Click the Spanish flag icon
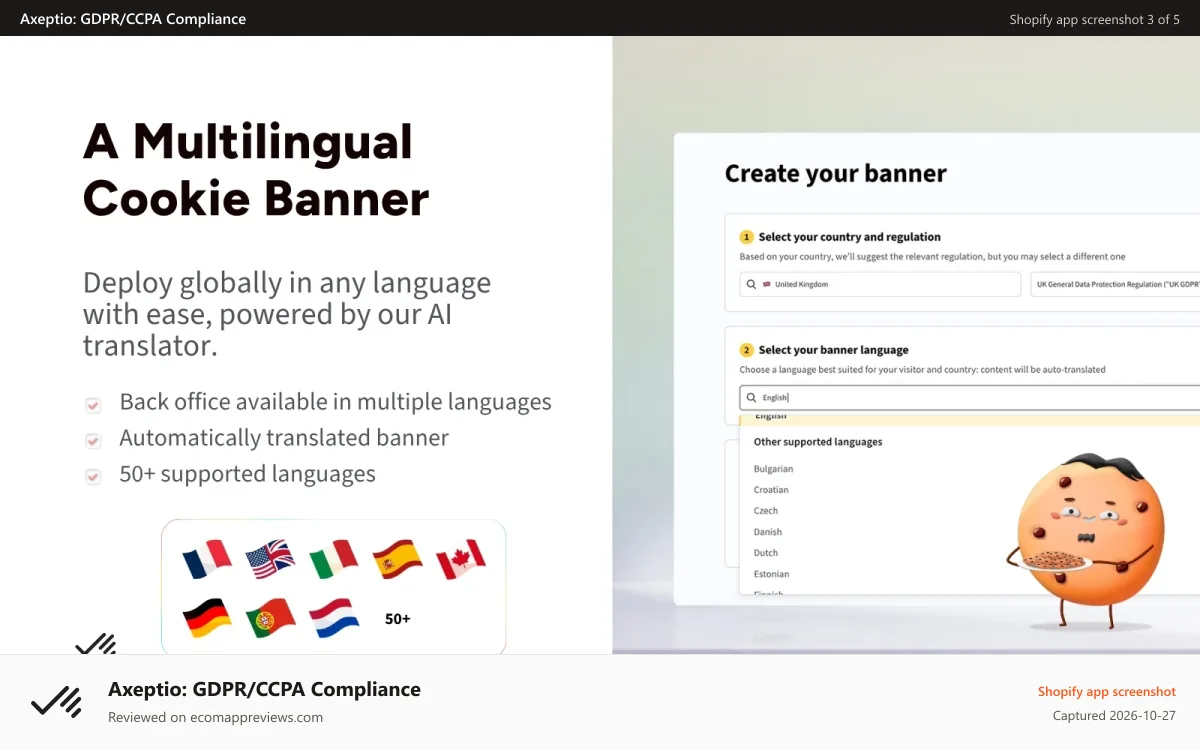This screenshot has height=750, width=1200. 397,559
